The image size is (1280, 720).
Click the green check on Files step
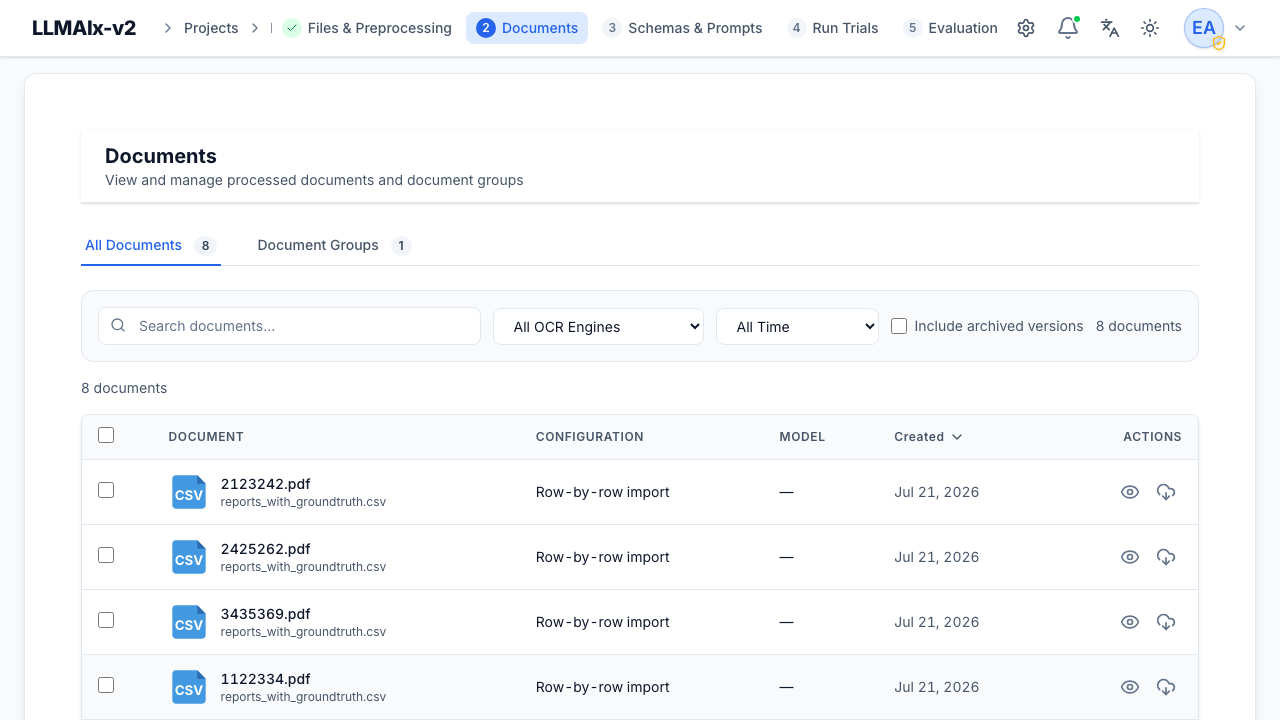[x=292, y=28]
